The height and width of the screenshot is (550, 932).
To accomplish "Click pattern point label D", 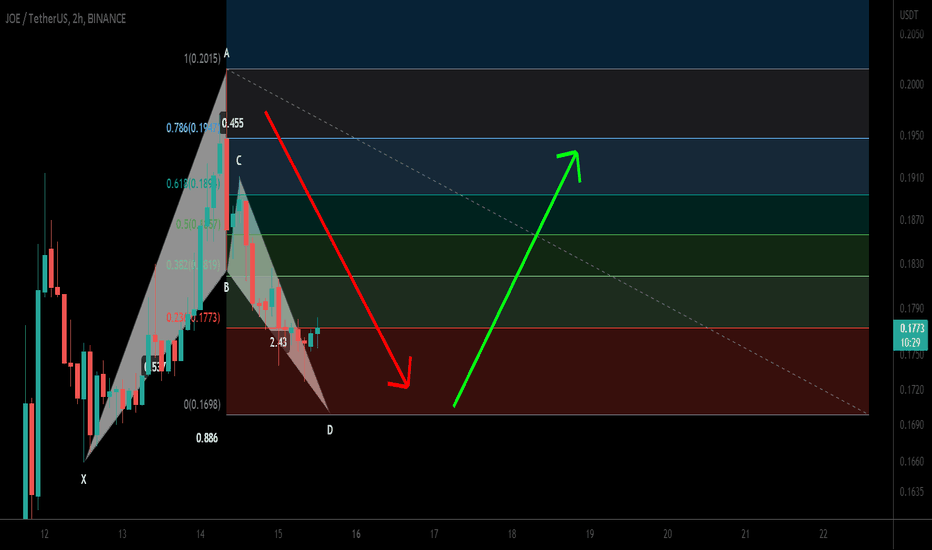I will coord(330,430).
